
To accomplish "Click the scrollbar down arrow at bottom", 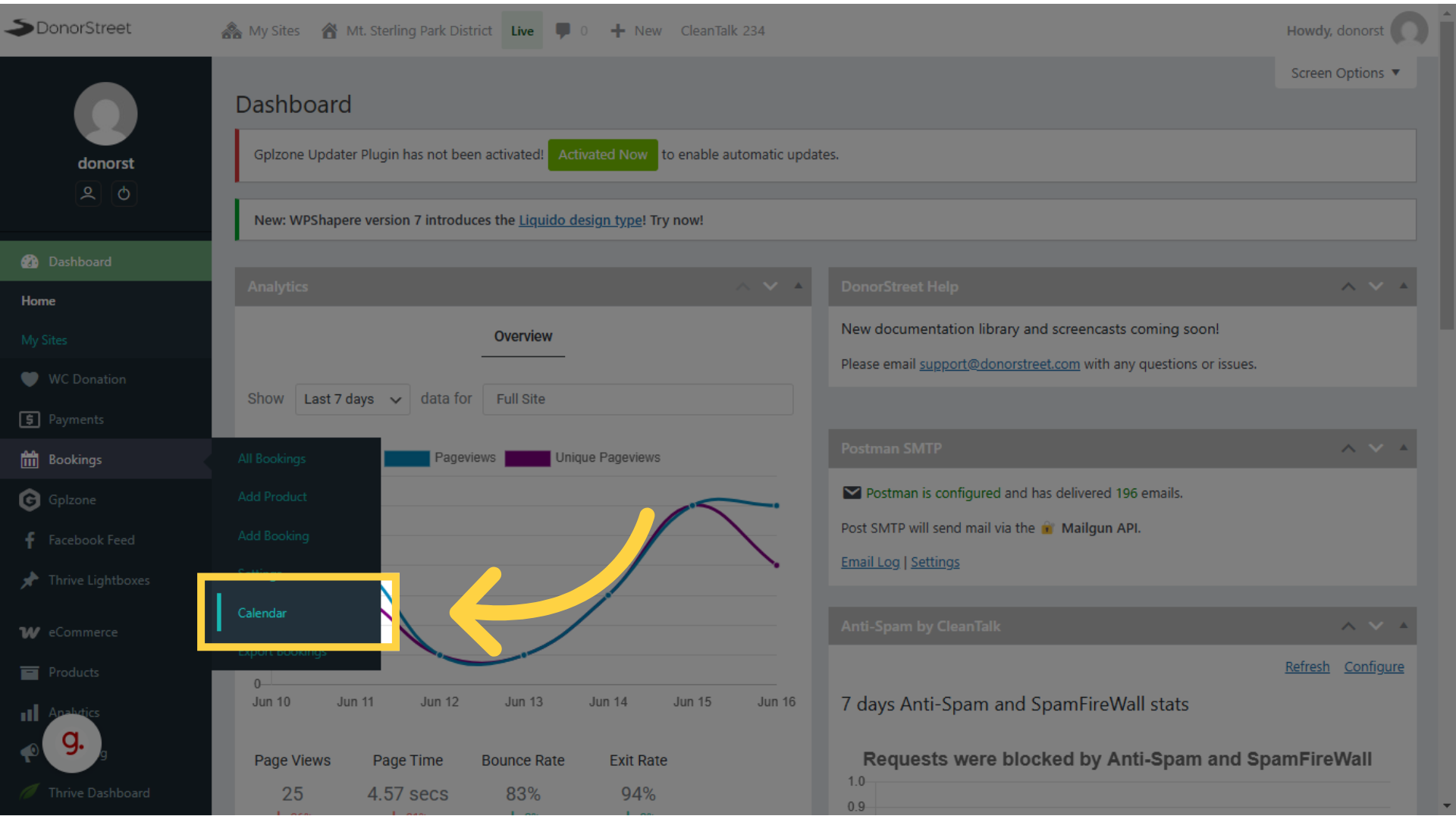I will coord(1447,806).
